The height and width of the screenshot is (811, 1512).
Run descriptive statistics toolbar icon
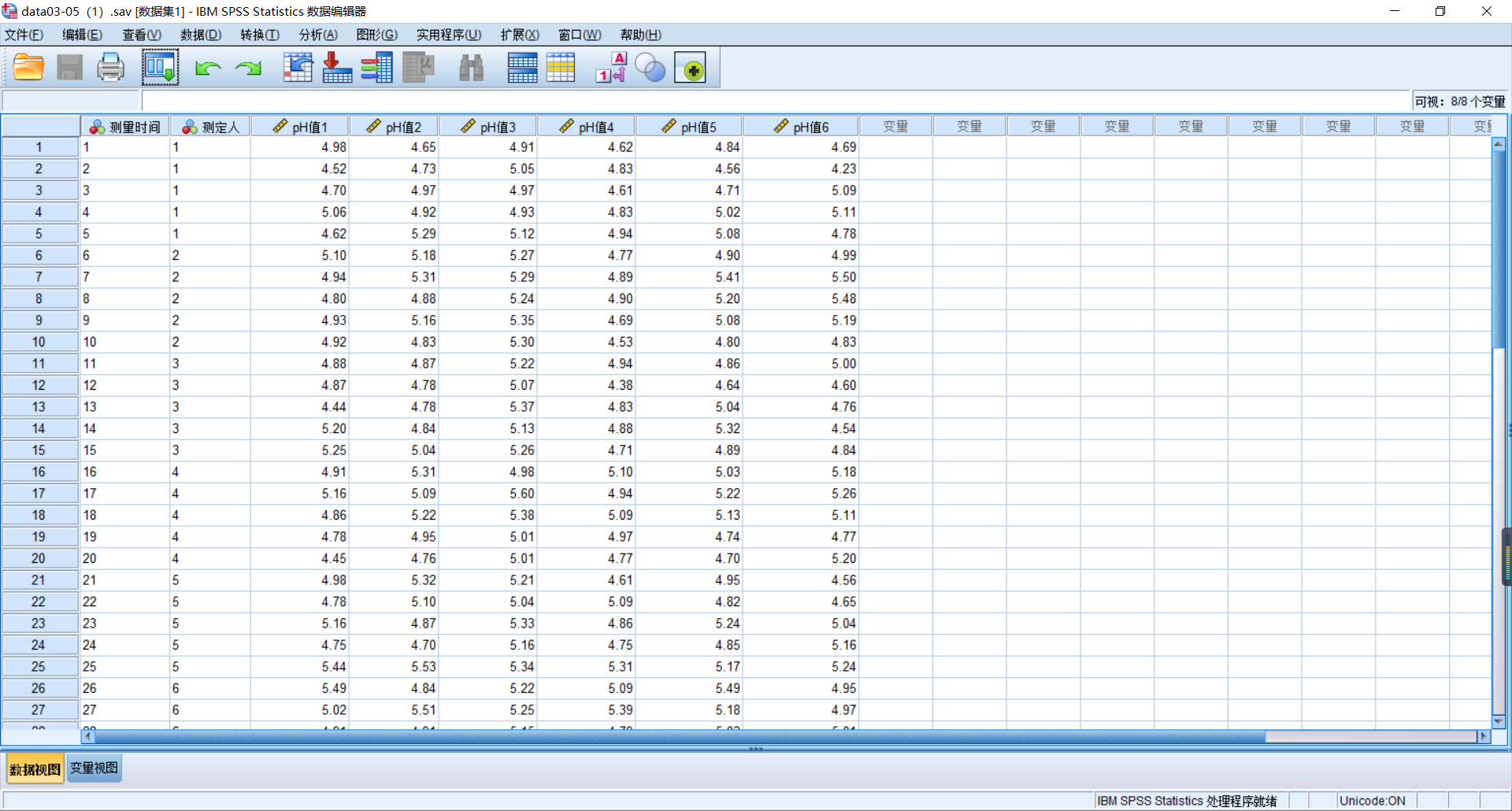click(x=418, y=68)
